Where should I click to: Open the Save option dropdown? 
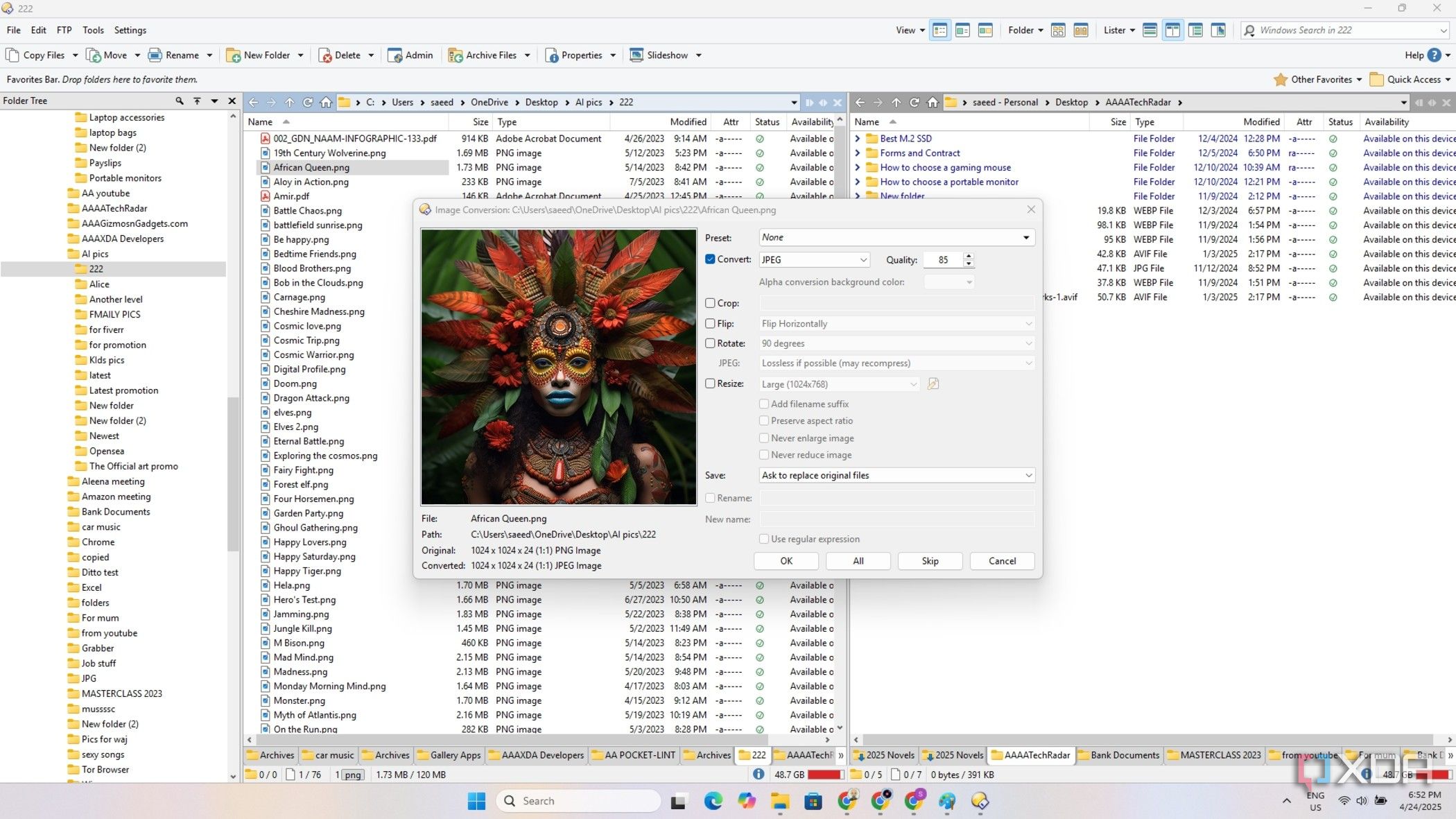(896, 475)
